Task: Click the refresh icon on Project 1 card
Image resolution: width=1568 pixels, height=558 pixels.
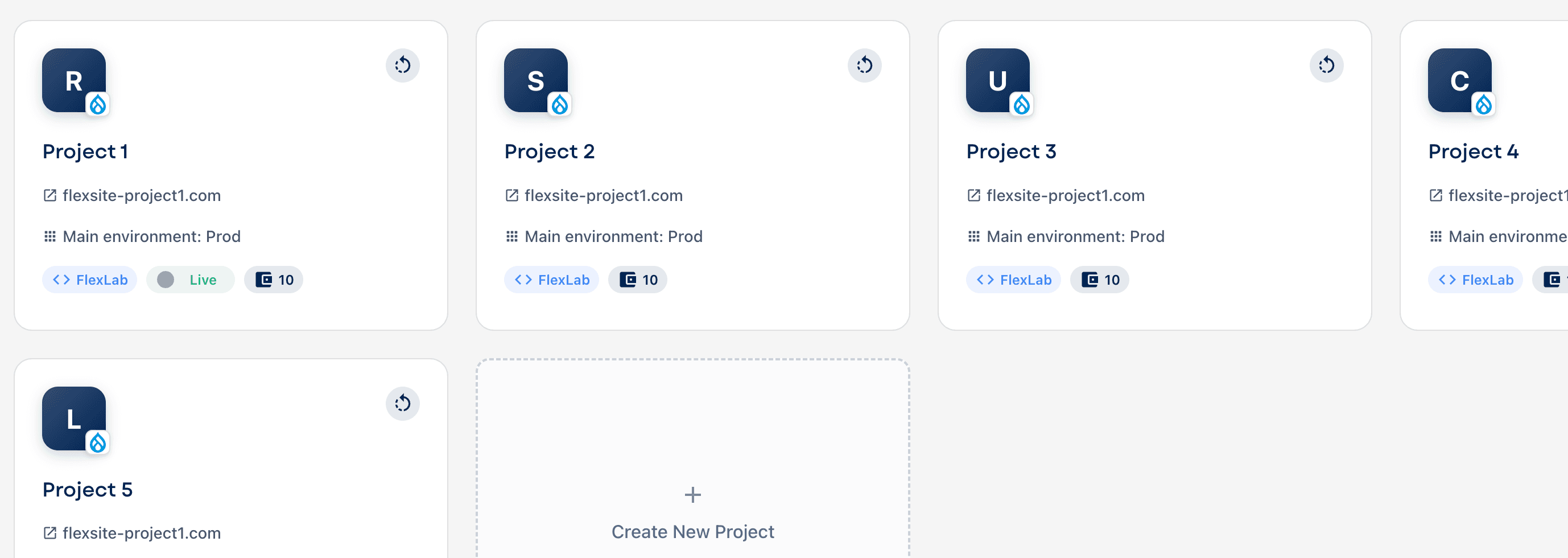Action: click(x=402, y=65)
